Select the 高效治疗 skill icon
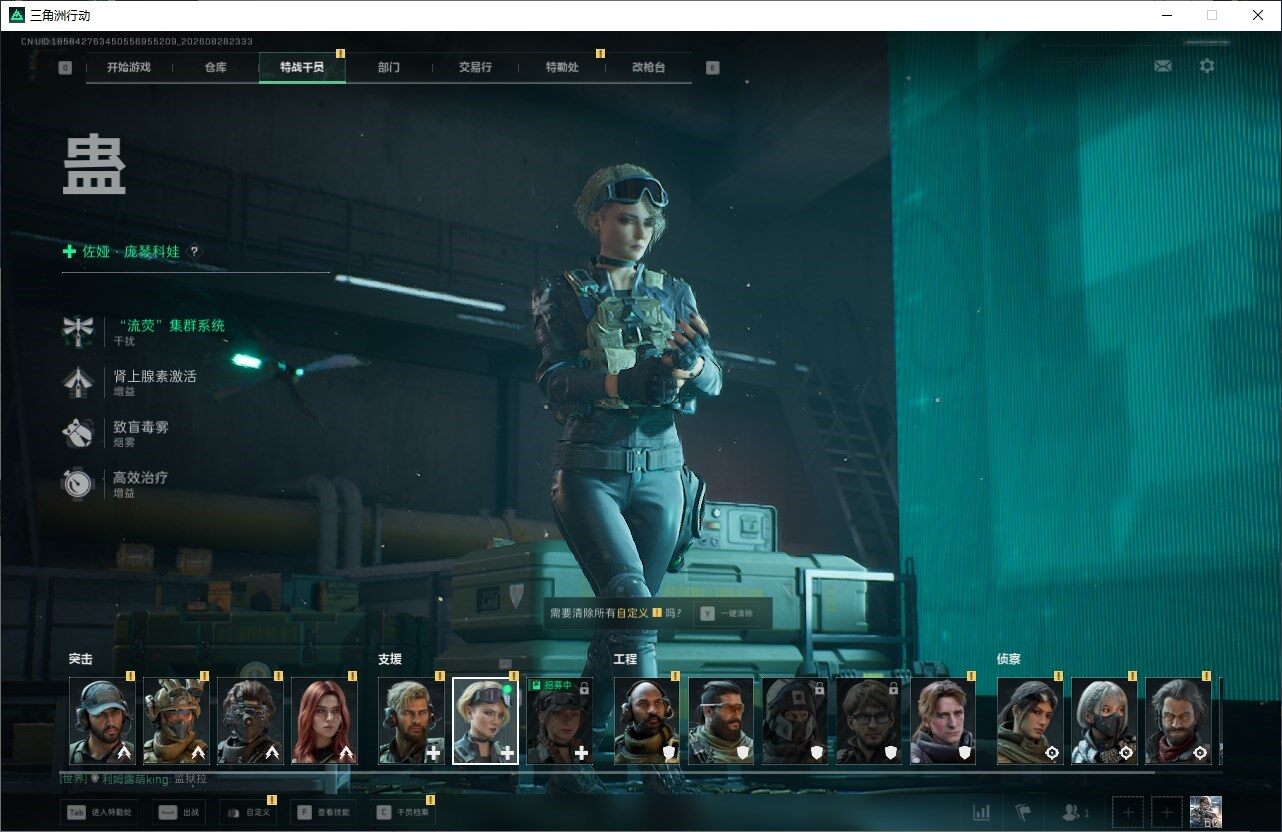 point(77,483)
